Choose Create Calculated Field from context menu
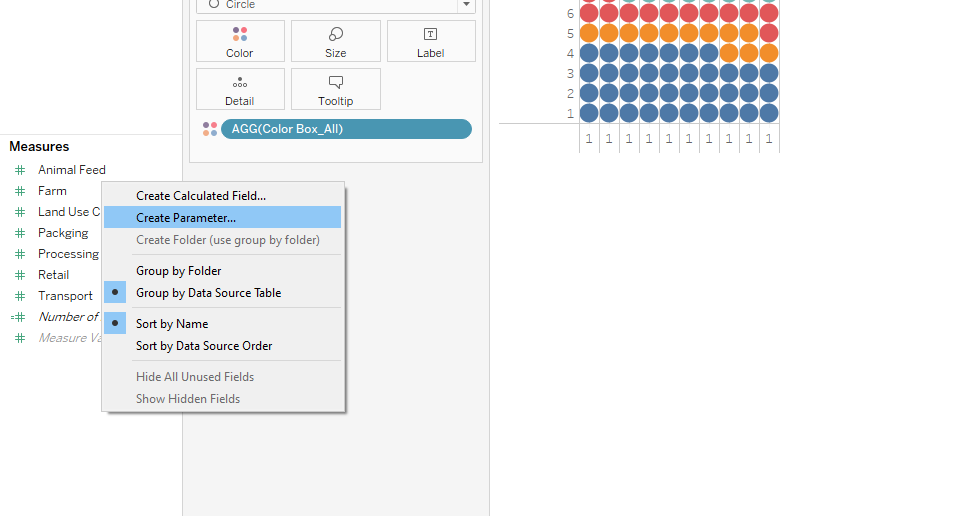The width and height of the screenshot is (965, 516). [x=223, y=196]
